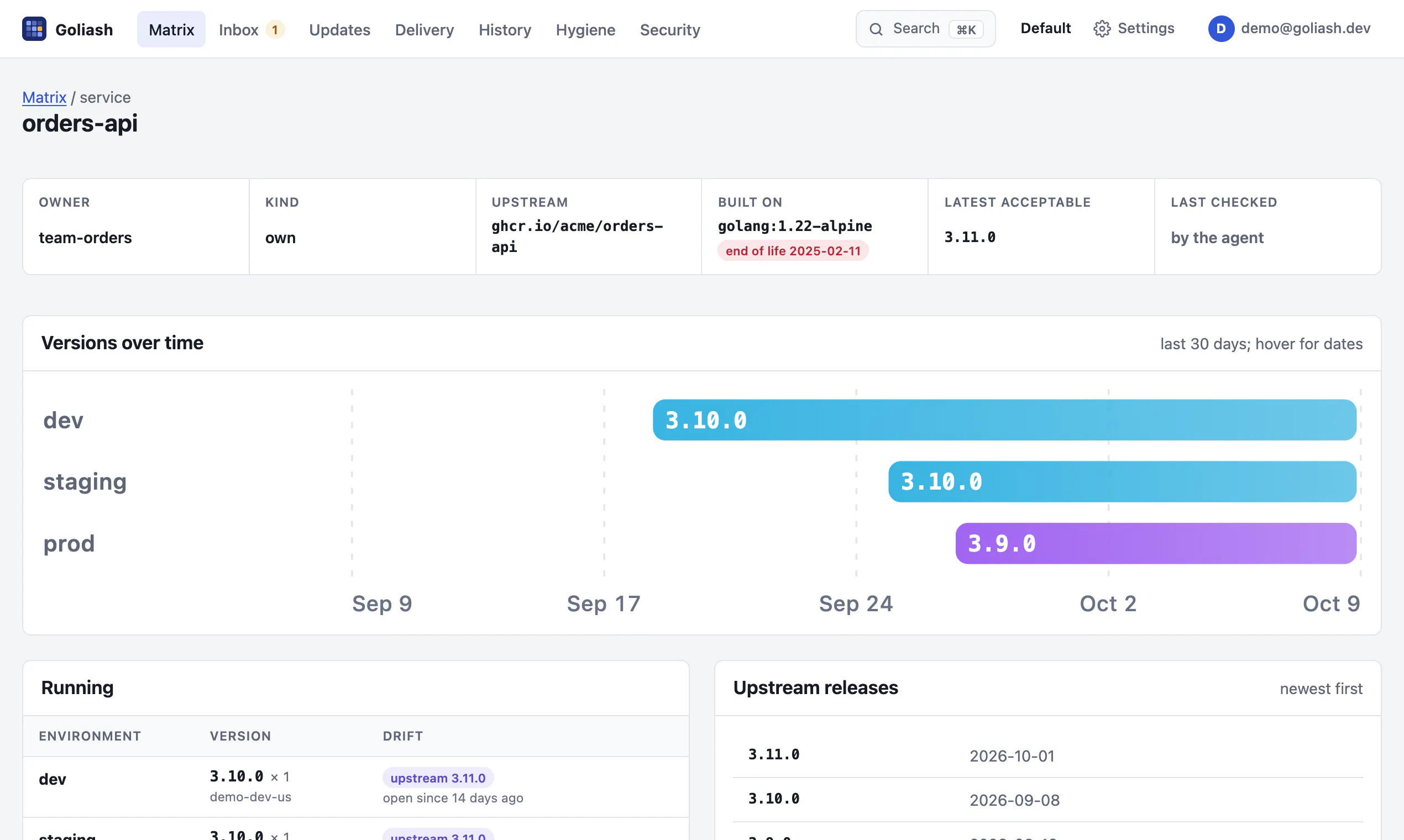Click the dev environment row in Running
This screenshot has height=840, width=1404.
pos(355,787)
